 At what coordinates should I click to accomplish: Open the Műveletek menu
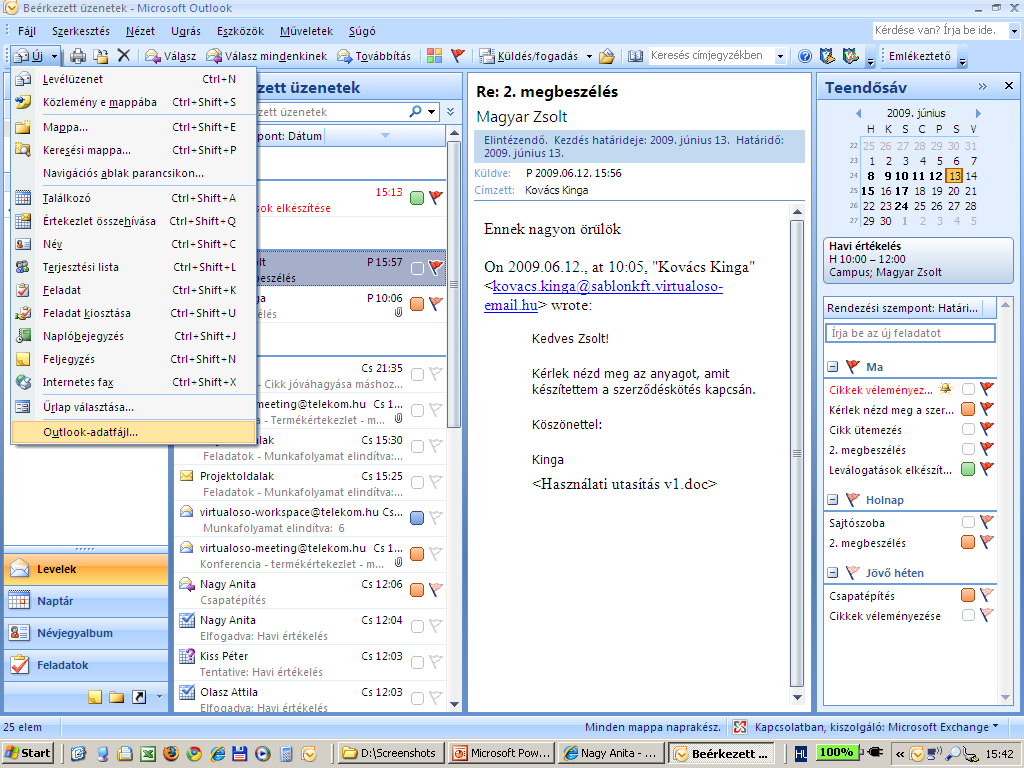(306, 31)
